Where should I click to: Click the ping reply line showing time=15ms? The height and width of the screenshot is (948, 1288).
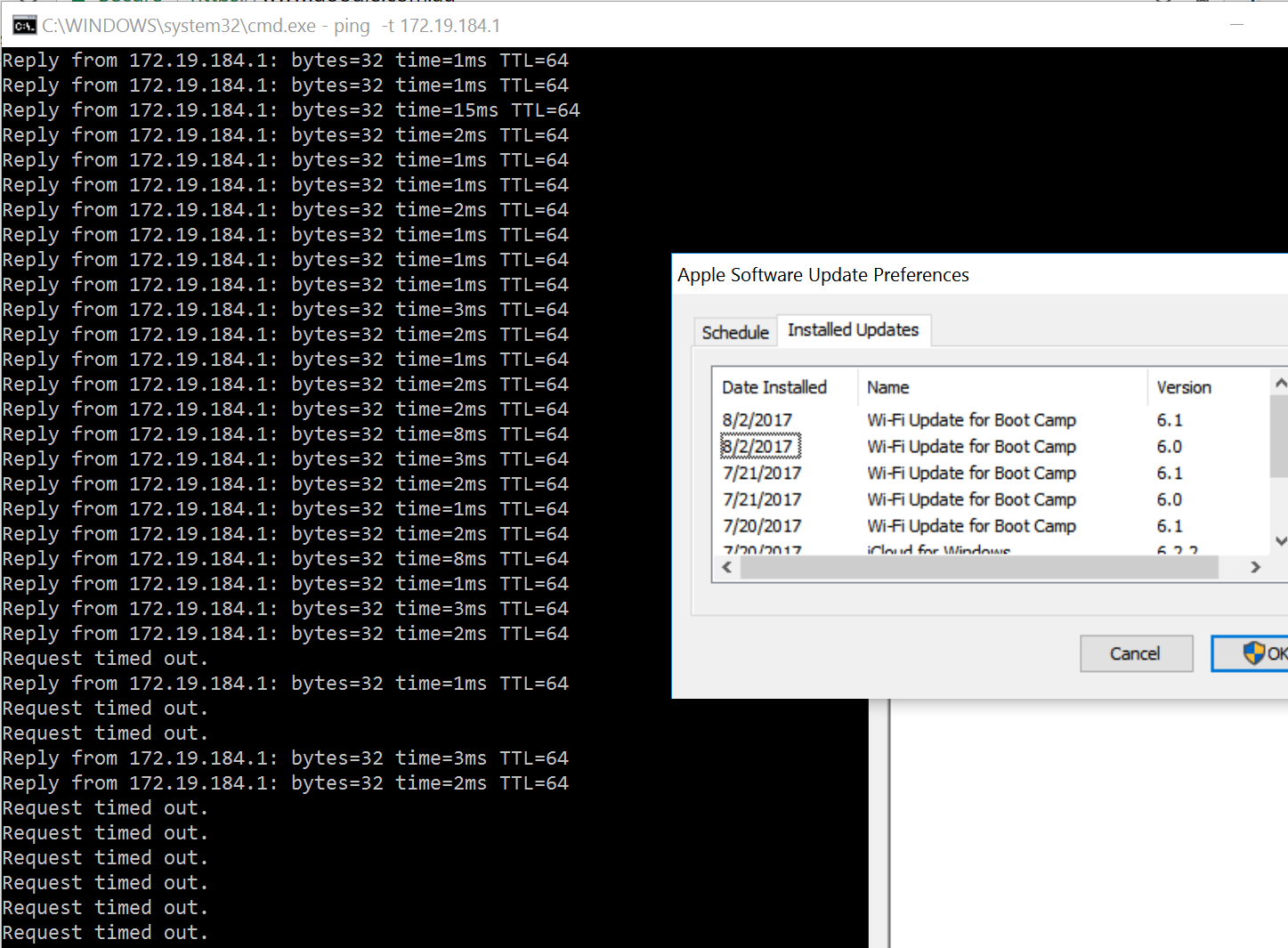(291, 110)
